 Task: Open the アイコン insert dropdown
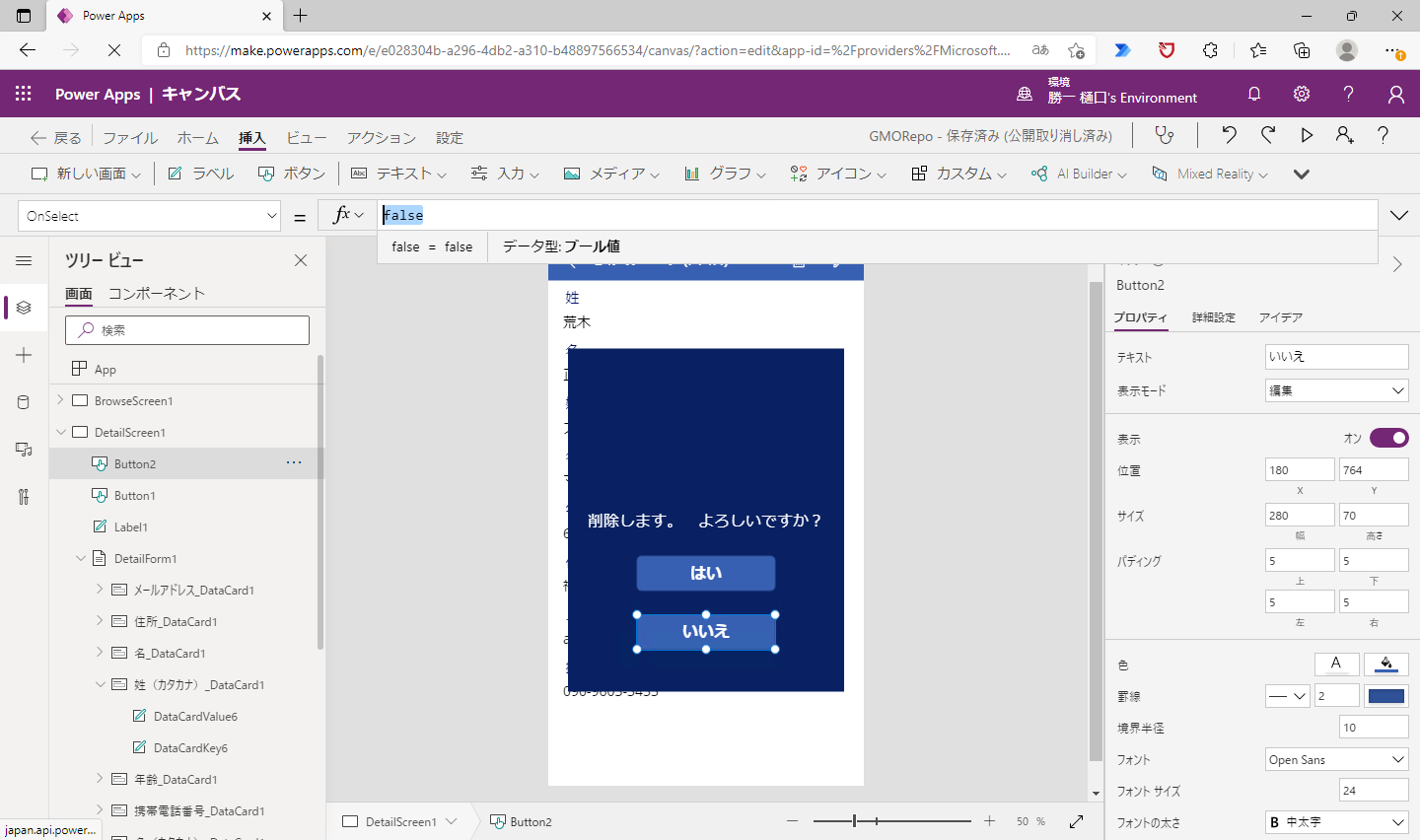(838, 174)
